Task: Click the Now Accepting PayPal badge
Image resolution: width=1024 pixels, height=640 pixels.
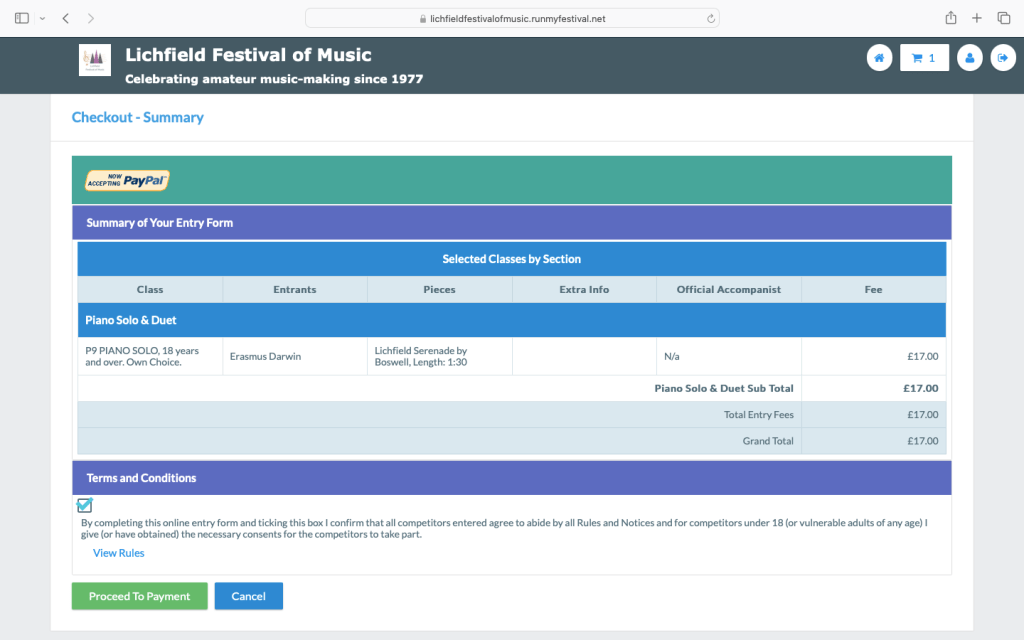Action: [x=127, y=180]
